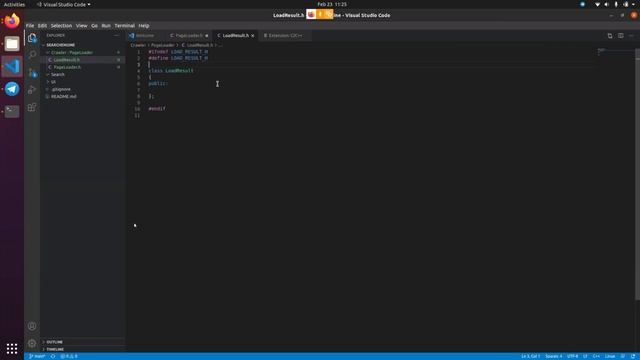Image resolution: width=640 pixels, height=360 pixels.
Task: Click the open changes icon in editor toolbar
Action: point(610,36)
